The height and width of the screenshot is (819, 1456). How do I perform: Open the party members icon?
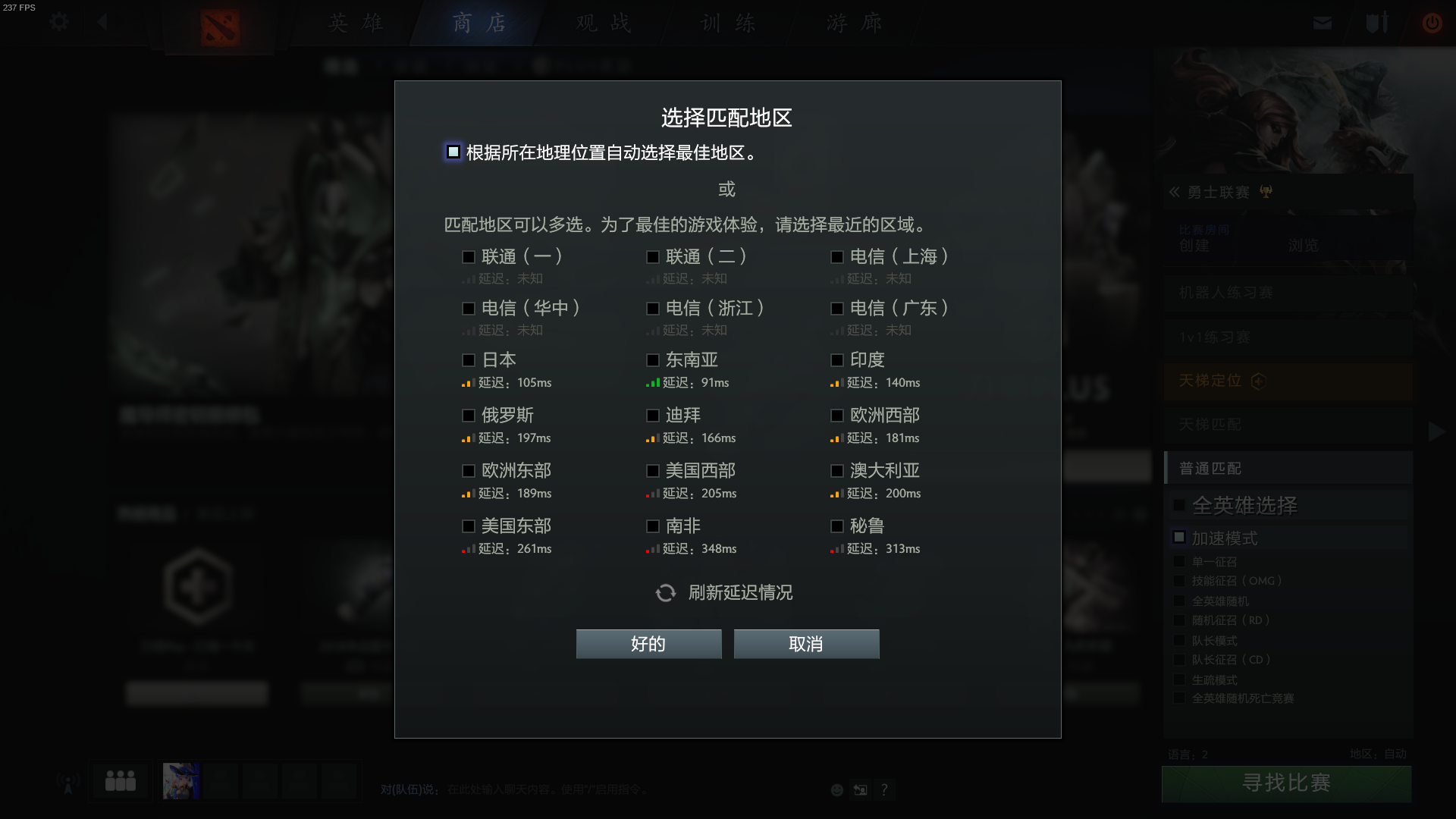121,780
